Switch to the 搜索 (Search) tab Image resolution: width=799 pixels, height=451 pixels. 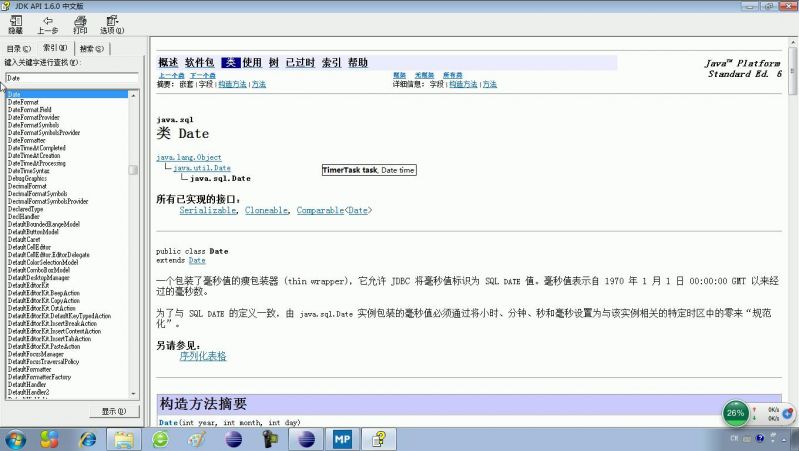click(92, 48)
